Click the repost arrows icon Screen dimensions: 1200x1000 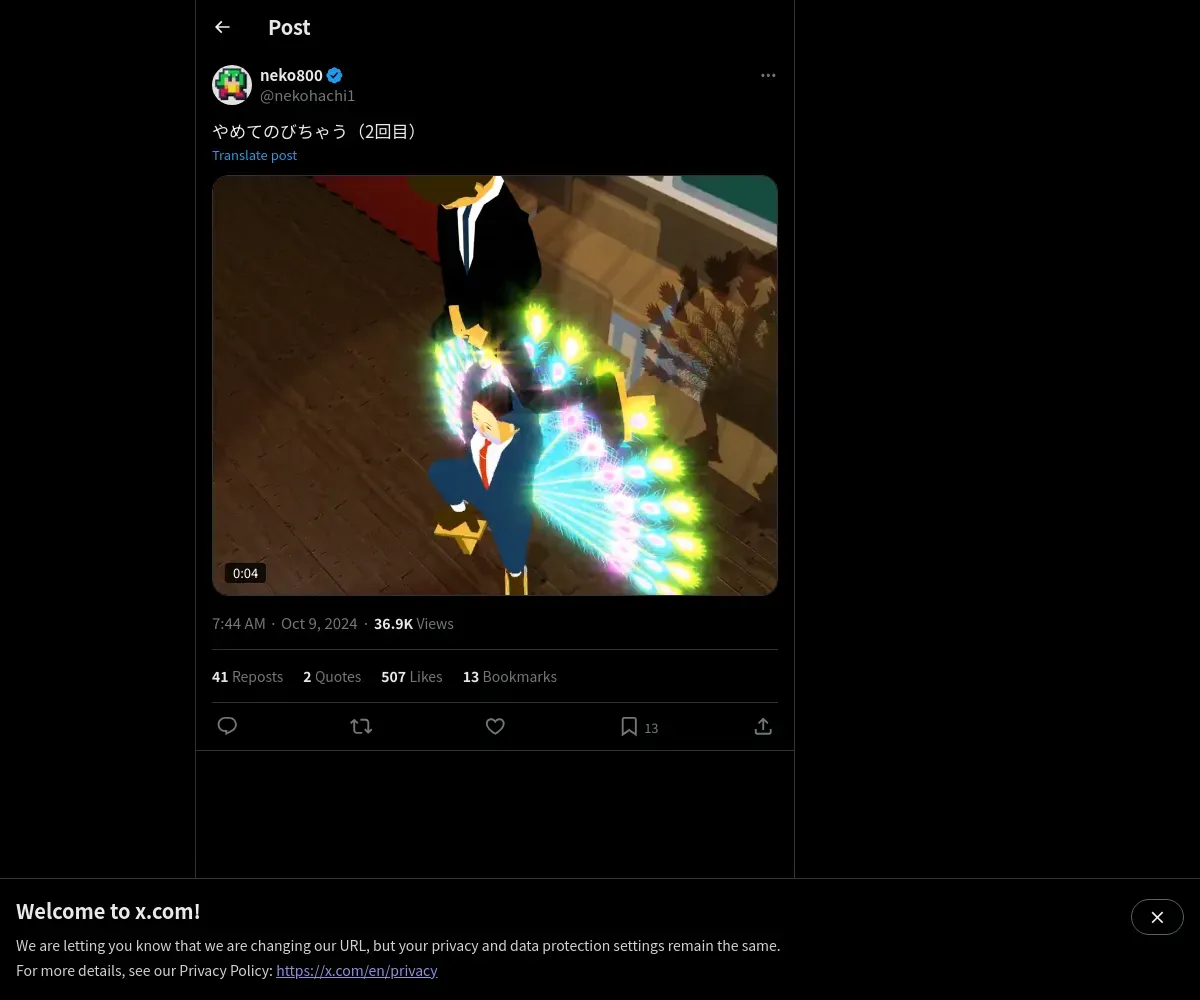click(x=361, y=726)
